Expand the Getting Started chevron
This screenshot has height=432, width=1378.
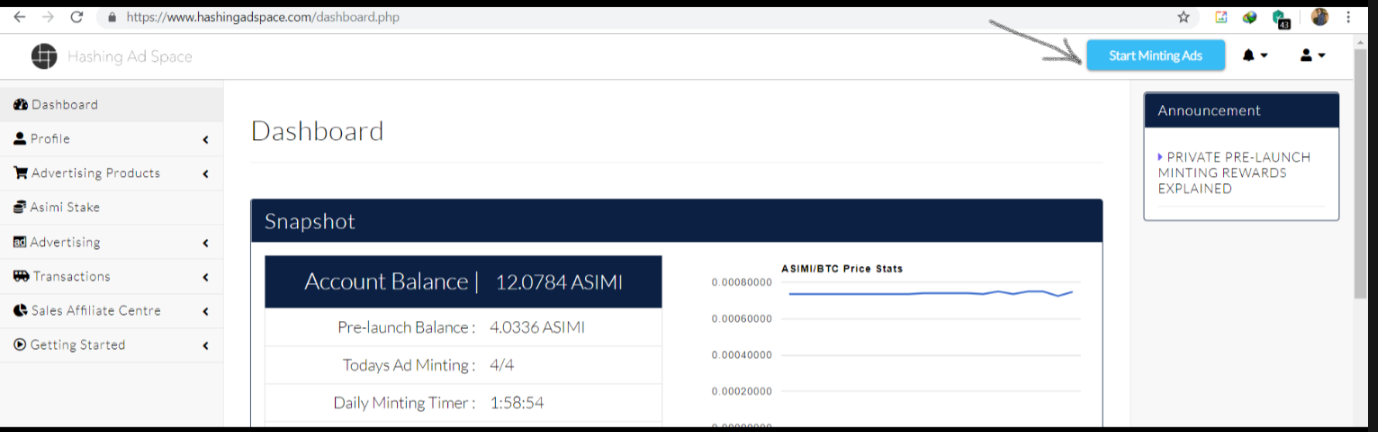[205, 346]
